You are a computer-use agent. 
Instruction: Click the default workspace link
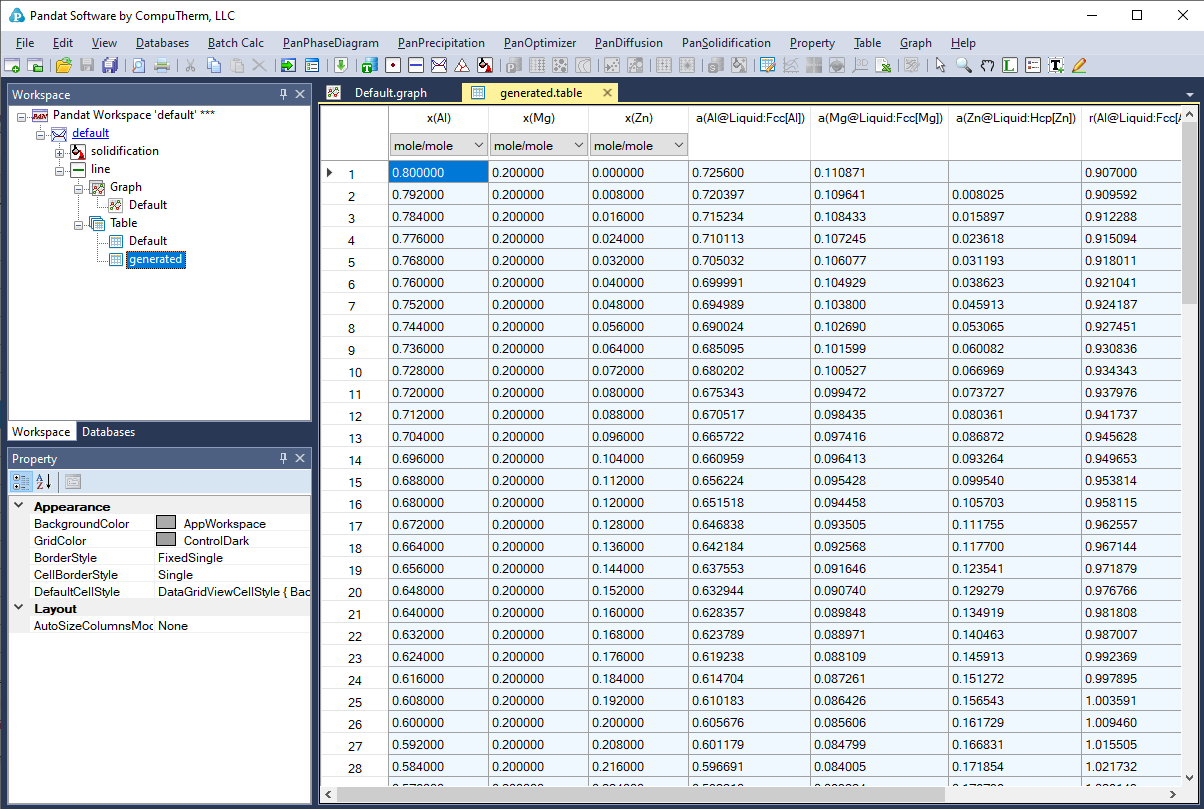(x=90, y=133)
